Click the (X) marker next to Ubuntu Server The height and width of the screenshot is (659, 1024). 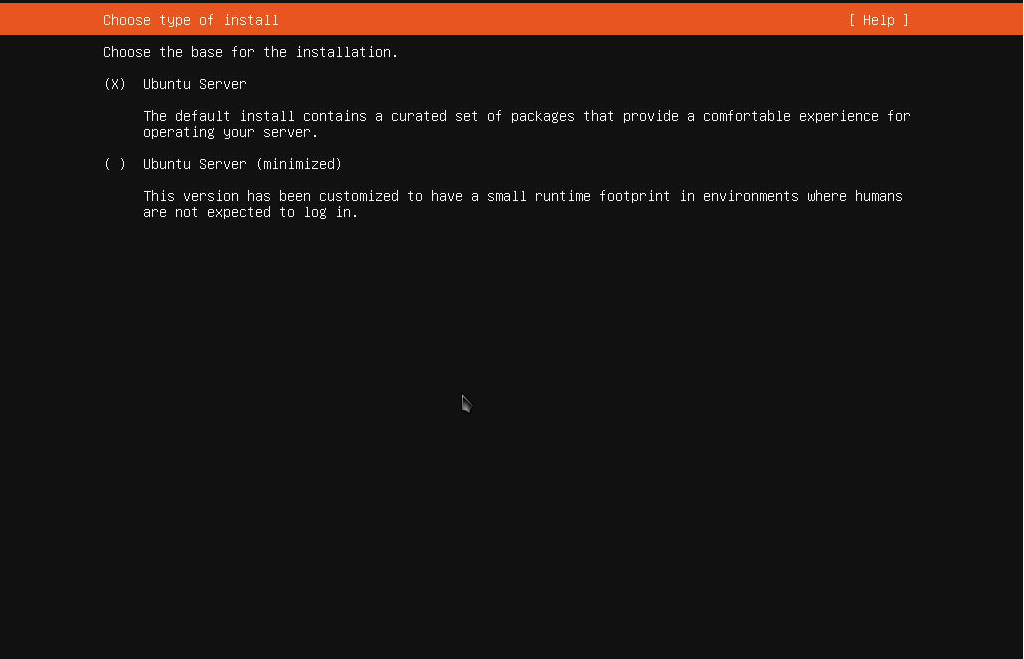[114, 84]
